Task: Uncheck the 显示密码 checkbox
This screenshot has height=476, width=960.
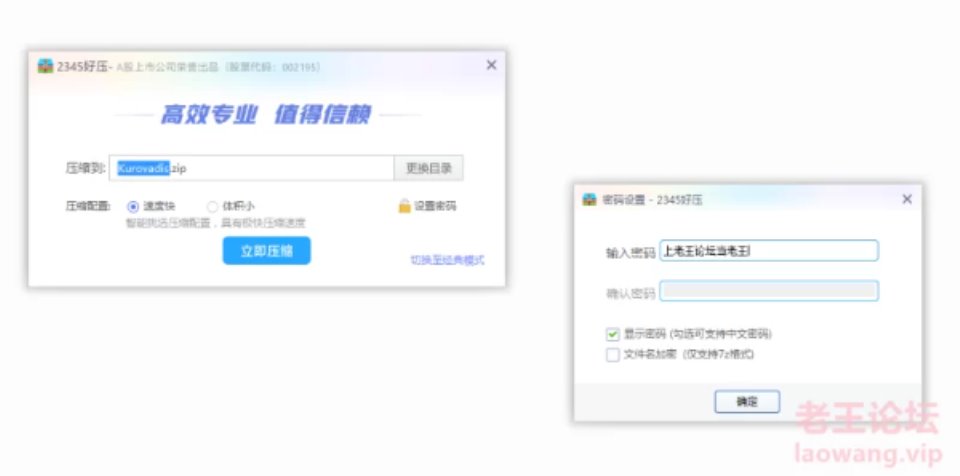Action: click(x=612, y=334)
